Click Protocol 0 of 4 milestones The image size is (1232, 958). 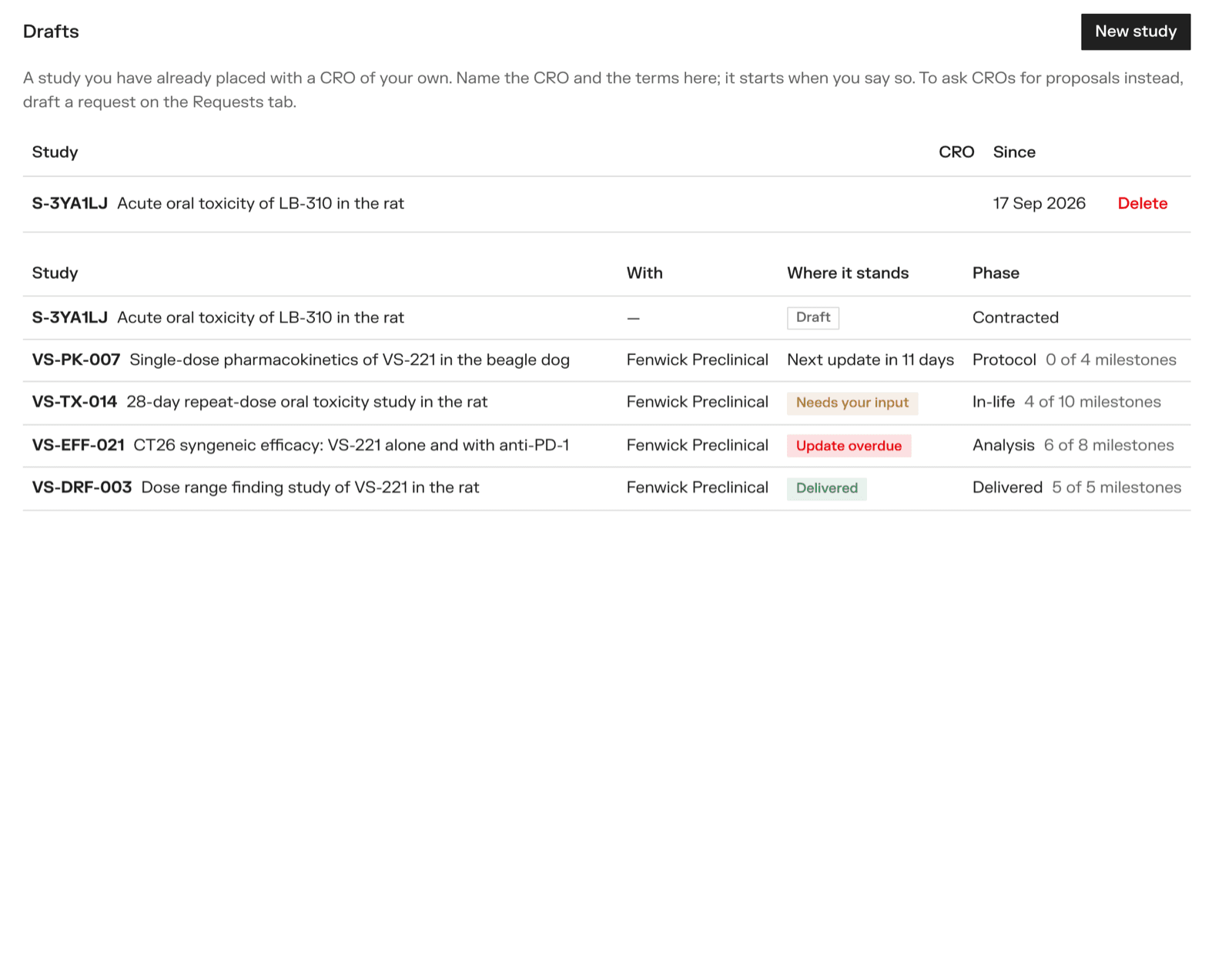(1074, 360)
